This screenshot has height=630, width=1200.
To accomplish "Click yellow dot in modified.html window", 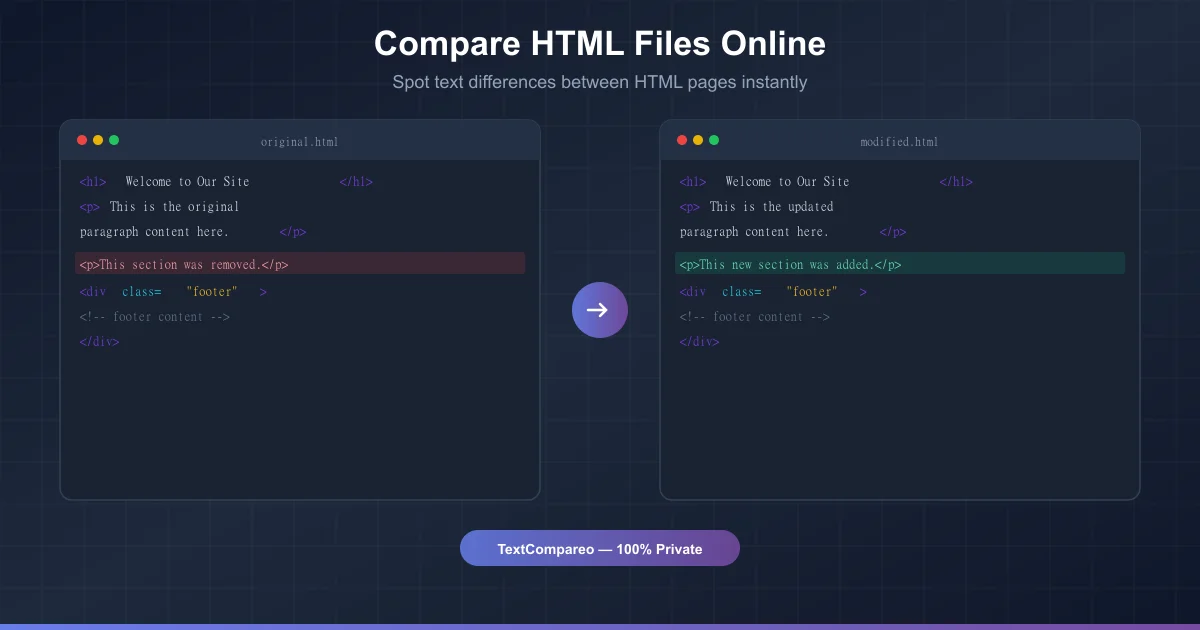I will (x=698, y=140).
